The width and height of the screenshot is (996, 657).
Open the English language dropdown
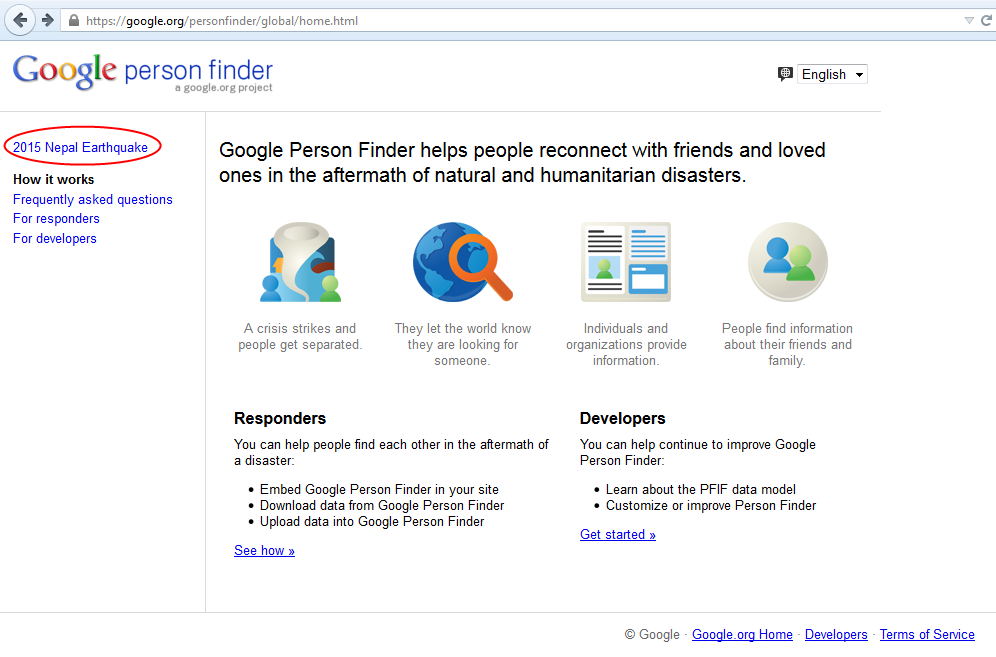[x=832, y=74]
